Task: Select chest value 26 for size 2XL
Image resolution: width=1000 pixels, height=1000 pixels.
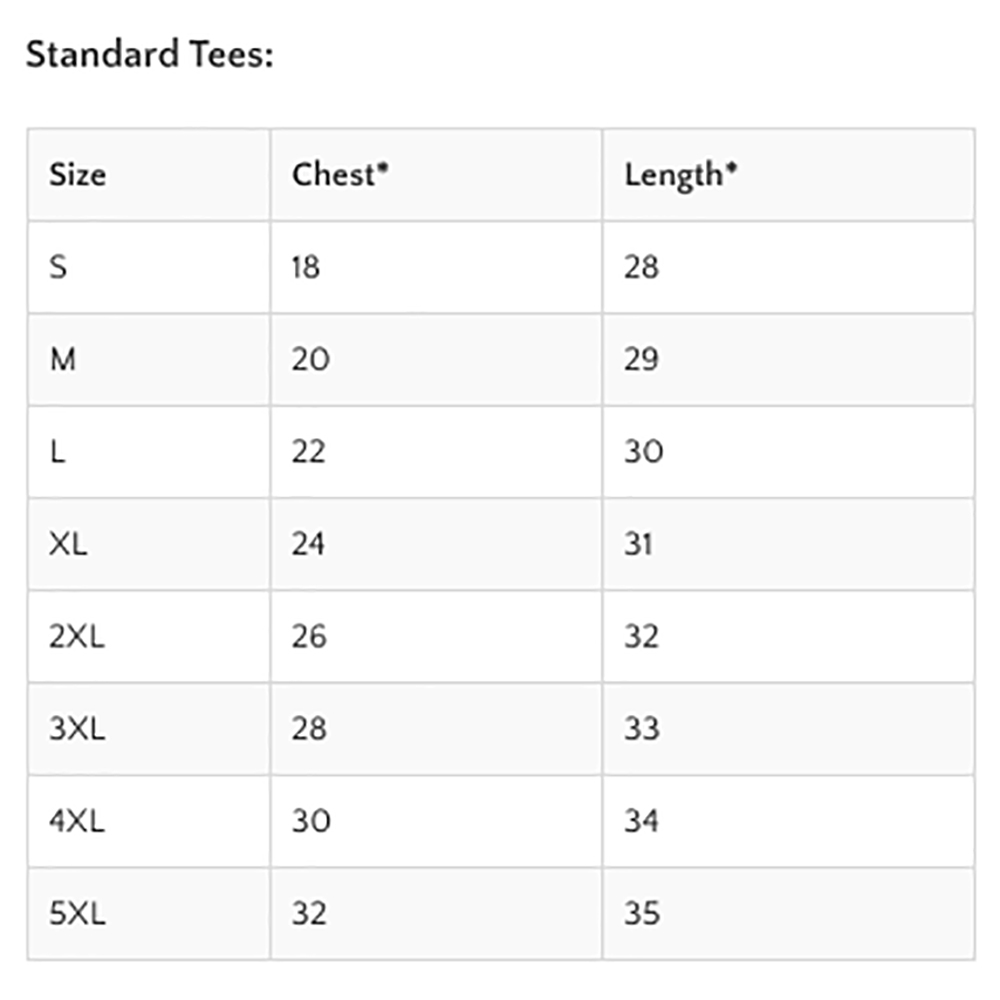Action: click(x=309, y=636)
